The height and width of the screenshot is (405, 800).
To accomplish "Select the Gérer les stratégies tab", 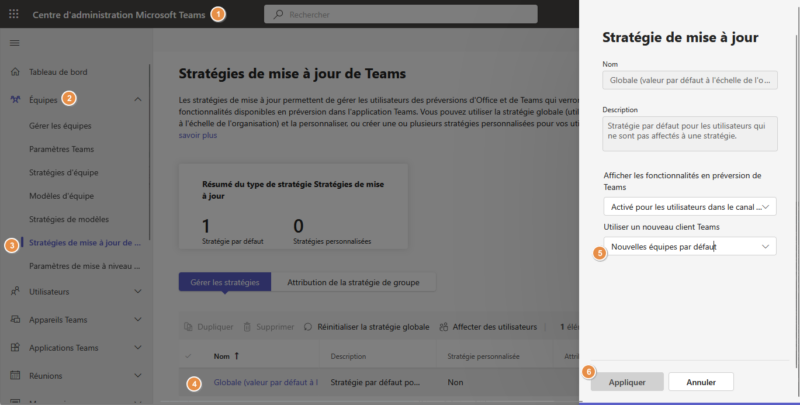I will (224, 282).
